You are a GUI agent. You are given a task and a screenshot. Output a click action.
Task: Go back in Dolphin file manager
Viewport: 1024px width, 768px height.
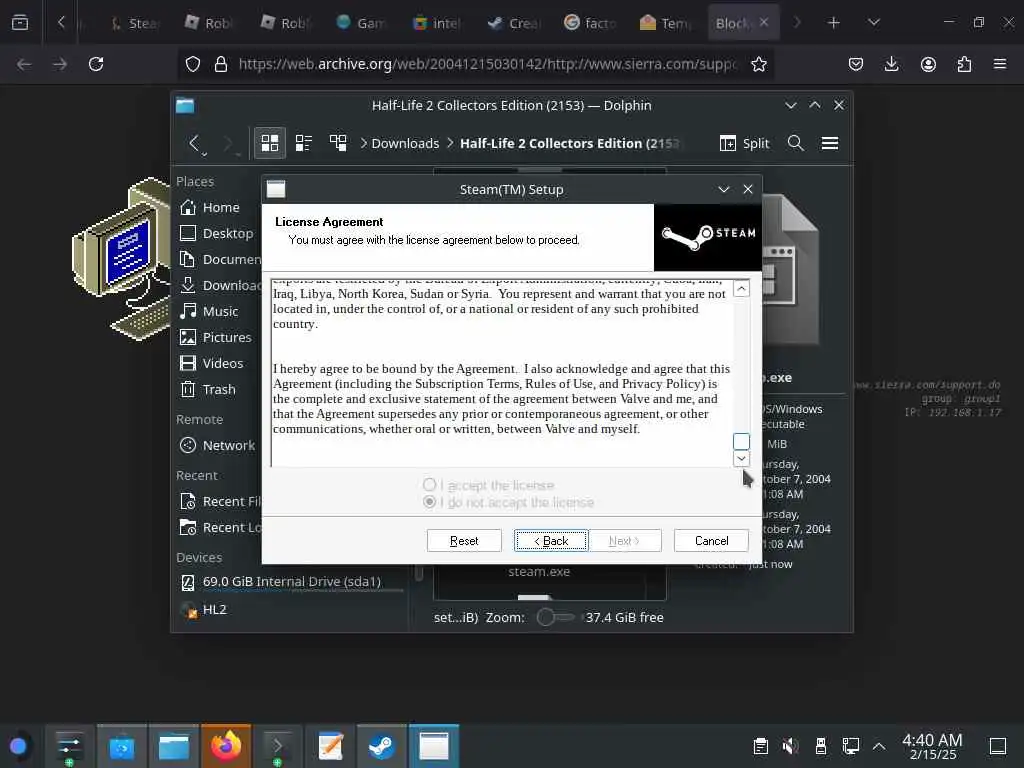pos(194,143)
